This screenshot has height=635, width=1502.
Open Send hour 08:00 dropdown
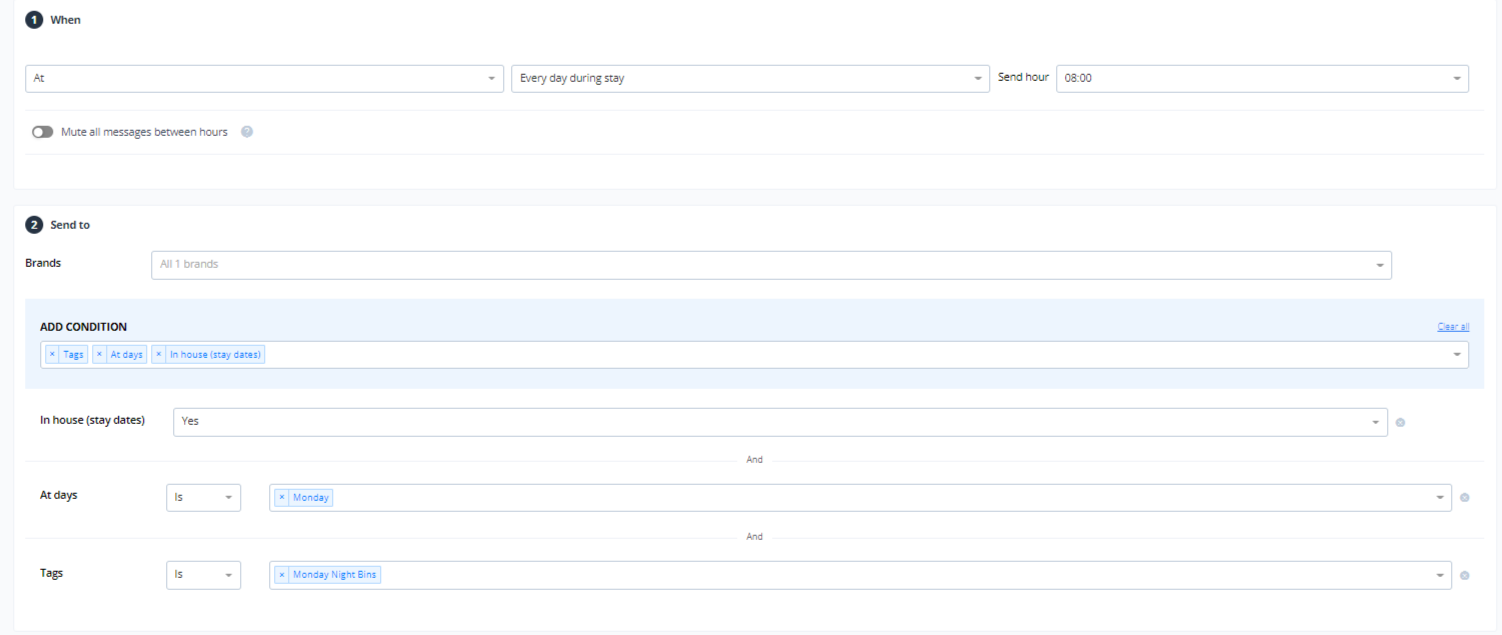click(1262, 78)
